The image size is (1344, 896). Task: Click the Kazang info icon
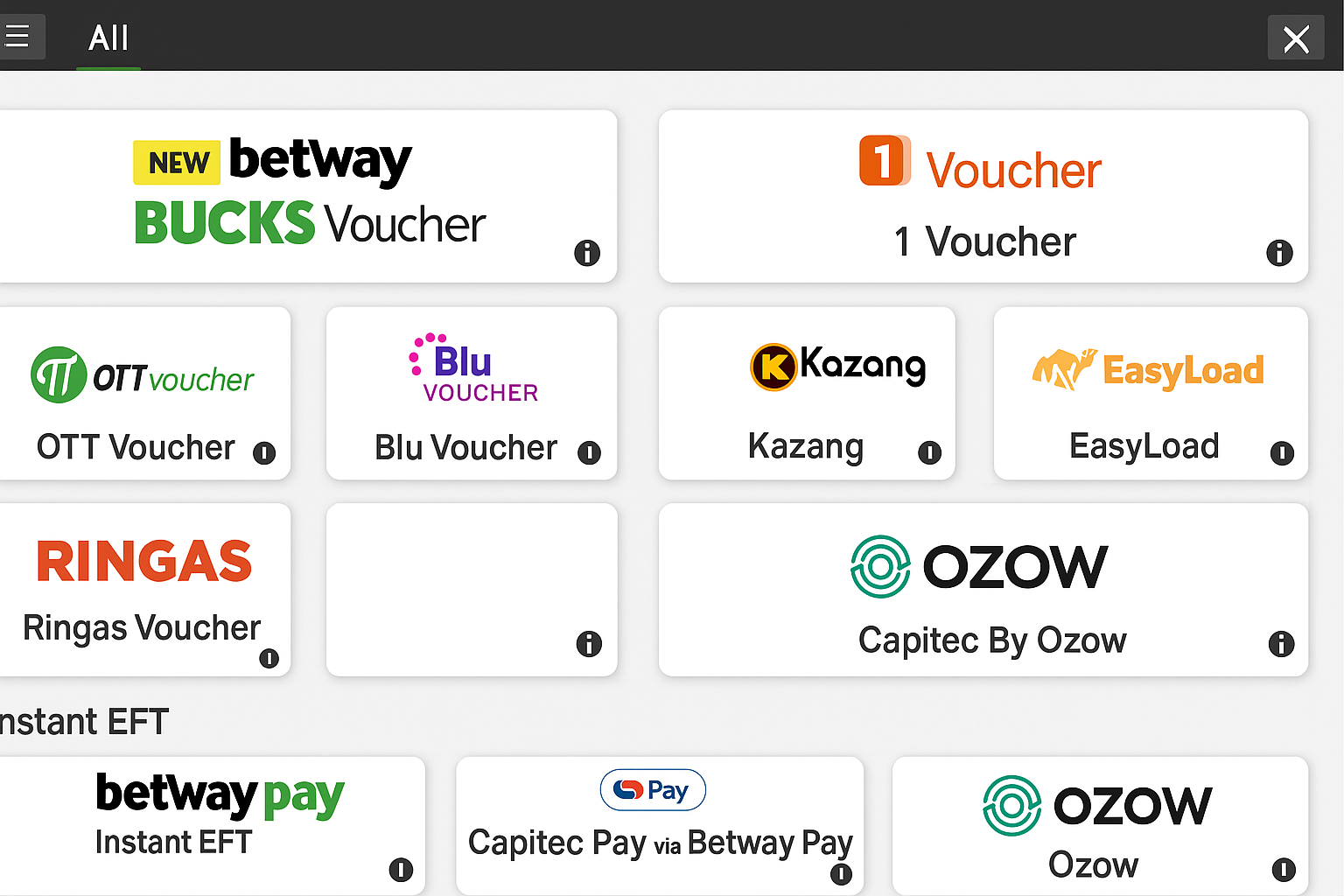click(x=930, y=454)
